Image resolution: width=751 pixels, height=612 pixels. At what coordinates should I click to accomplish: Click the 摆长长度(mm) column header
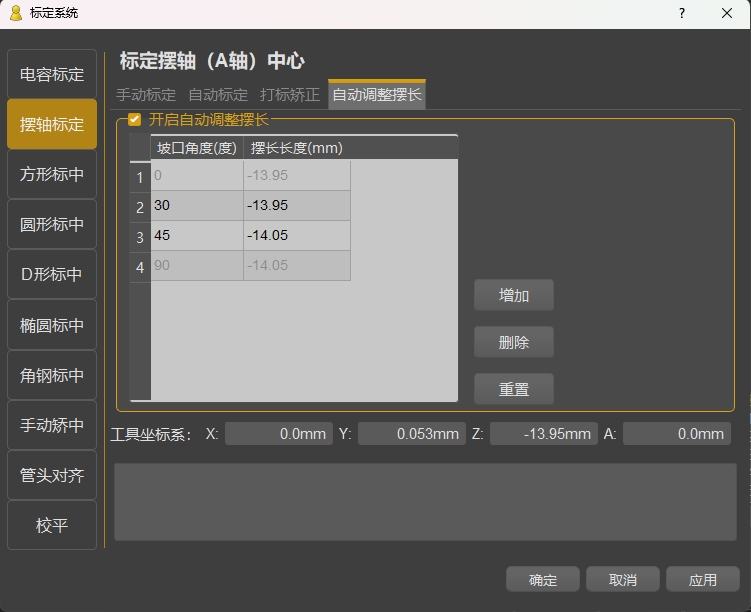297,148
